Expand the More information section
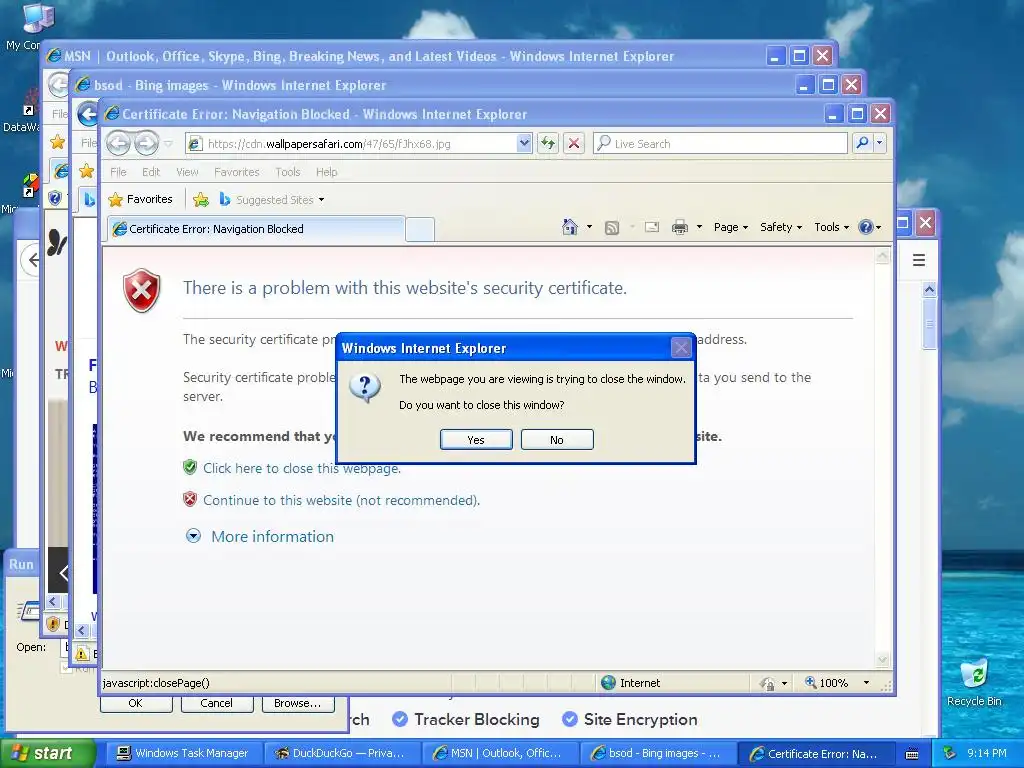1024x768 pixels. click(260, 536)
